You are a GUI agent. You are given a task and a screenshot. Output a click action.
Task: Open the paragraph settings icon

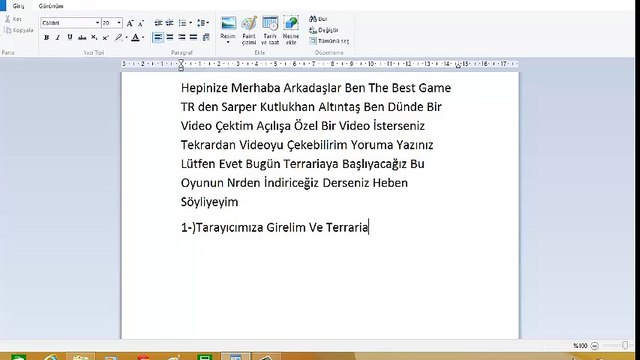click(x=206, y=38)
